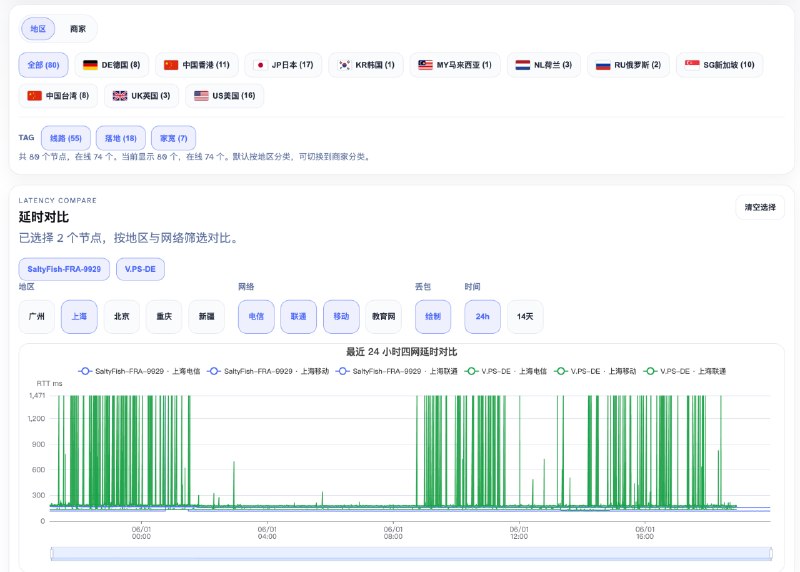Screen dimensions: 800x572
Task: Select the 重庆 probe location
Action: pyautogui.click(x=164, y=316)
